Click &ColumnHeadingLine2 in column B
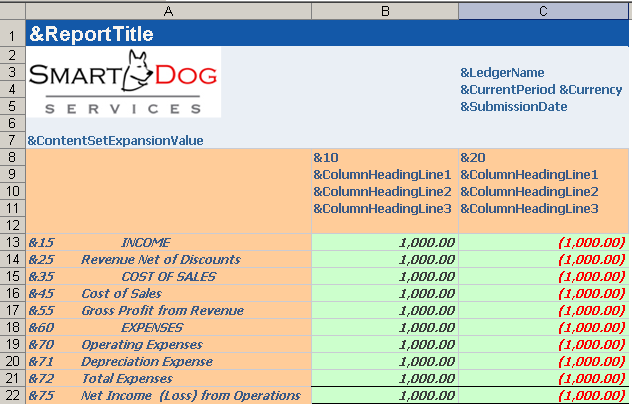 [x=385, y=192]
